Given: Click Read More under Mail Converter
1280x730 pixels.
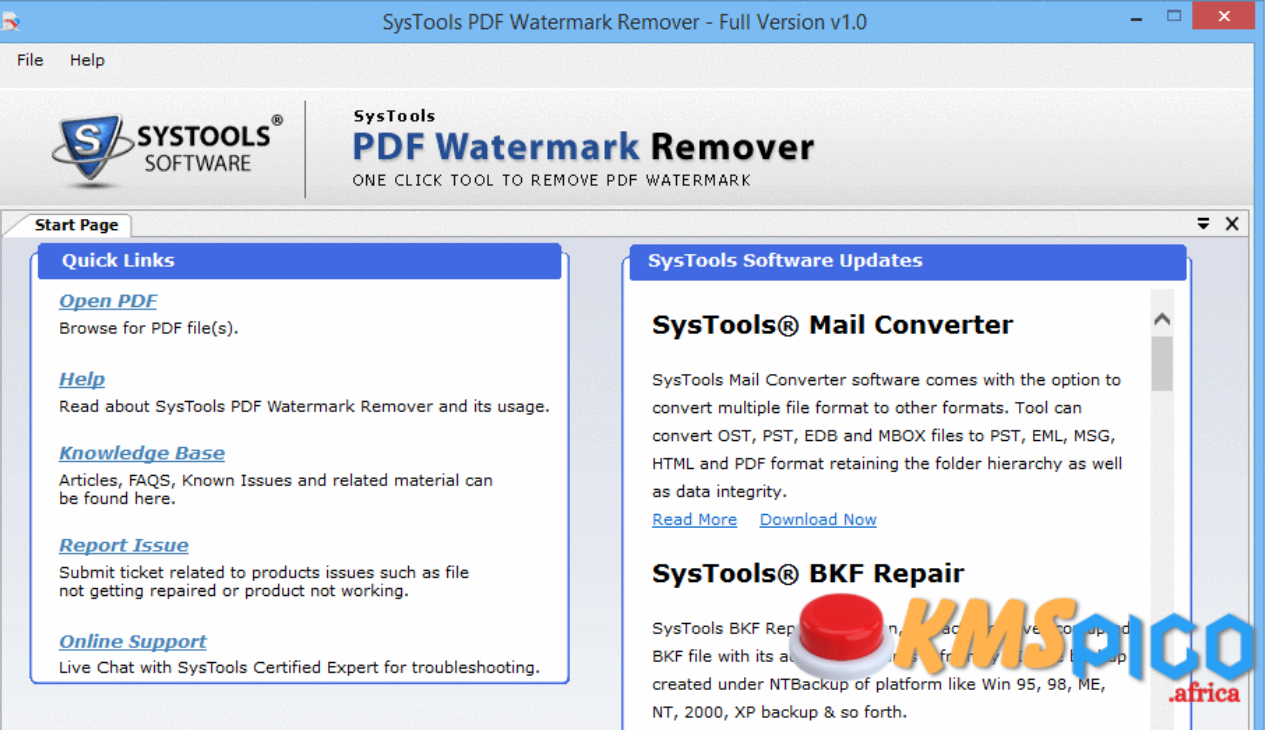Looking at the screenshot, I should (x=694, y=520).
